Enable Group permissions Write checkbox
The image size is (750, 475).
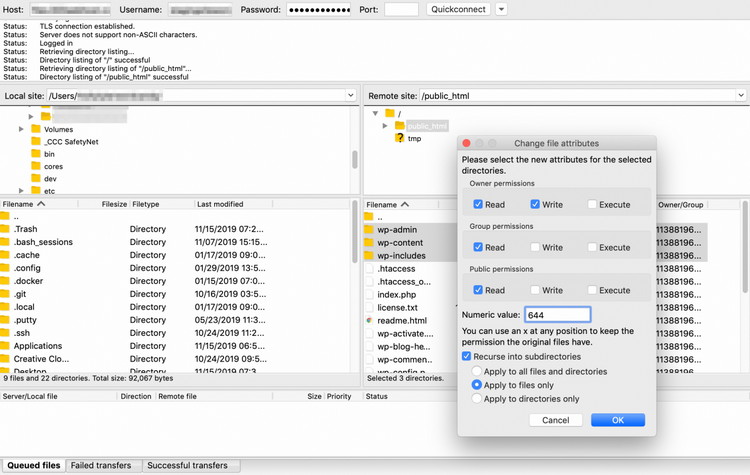[x=535, y=247]
